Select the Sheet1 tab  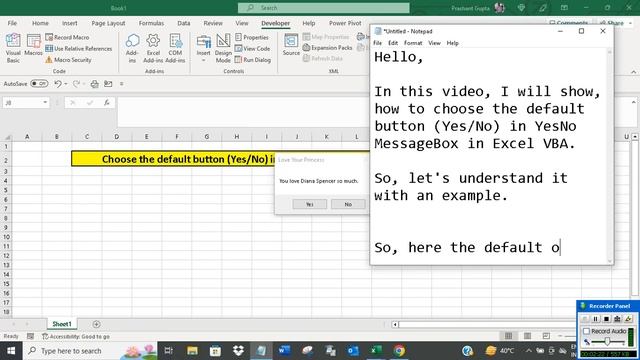point(62,324)
